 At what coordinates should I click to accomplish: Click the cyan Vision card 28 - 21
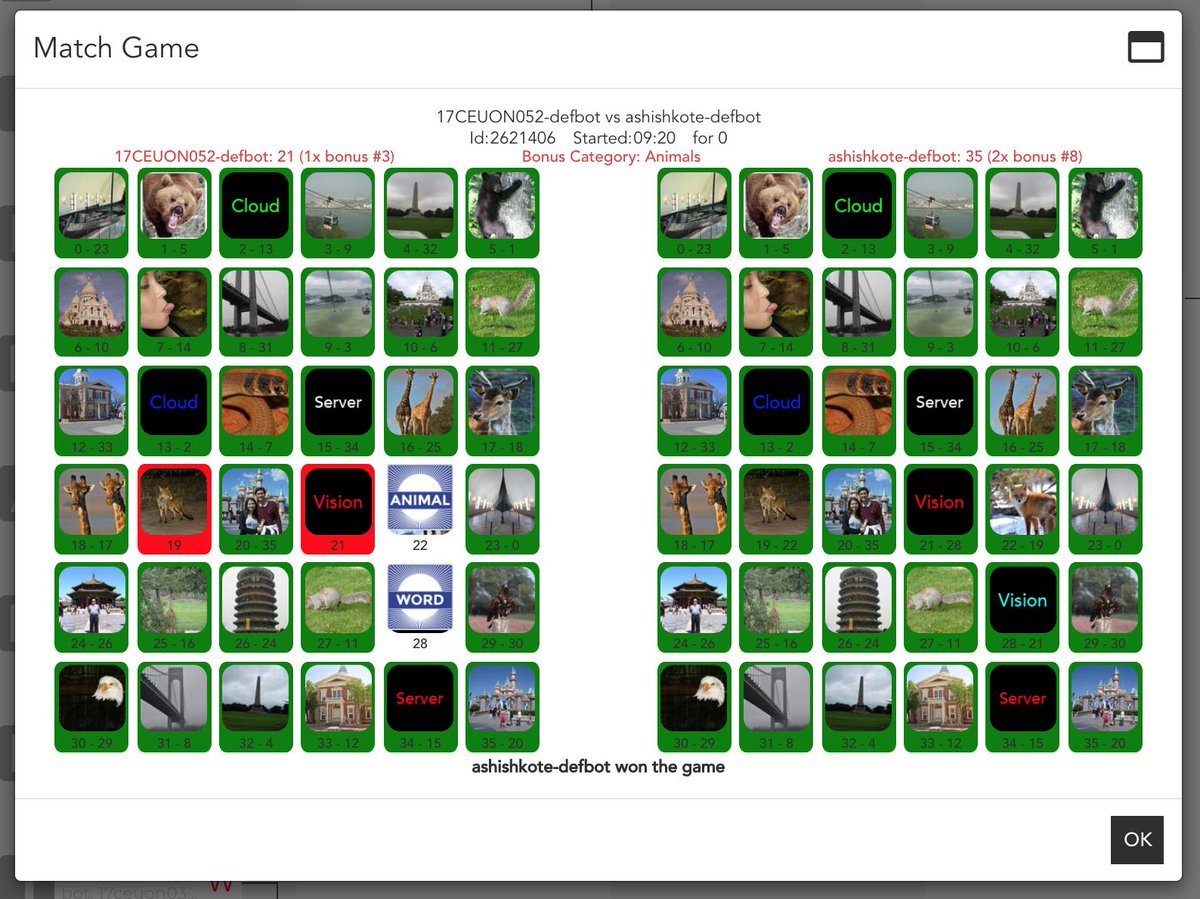pos(1023,607)
